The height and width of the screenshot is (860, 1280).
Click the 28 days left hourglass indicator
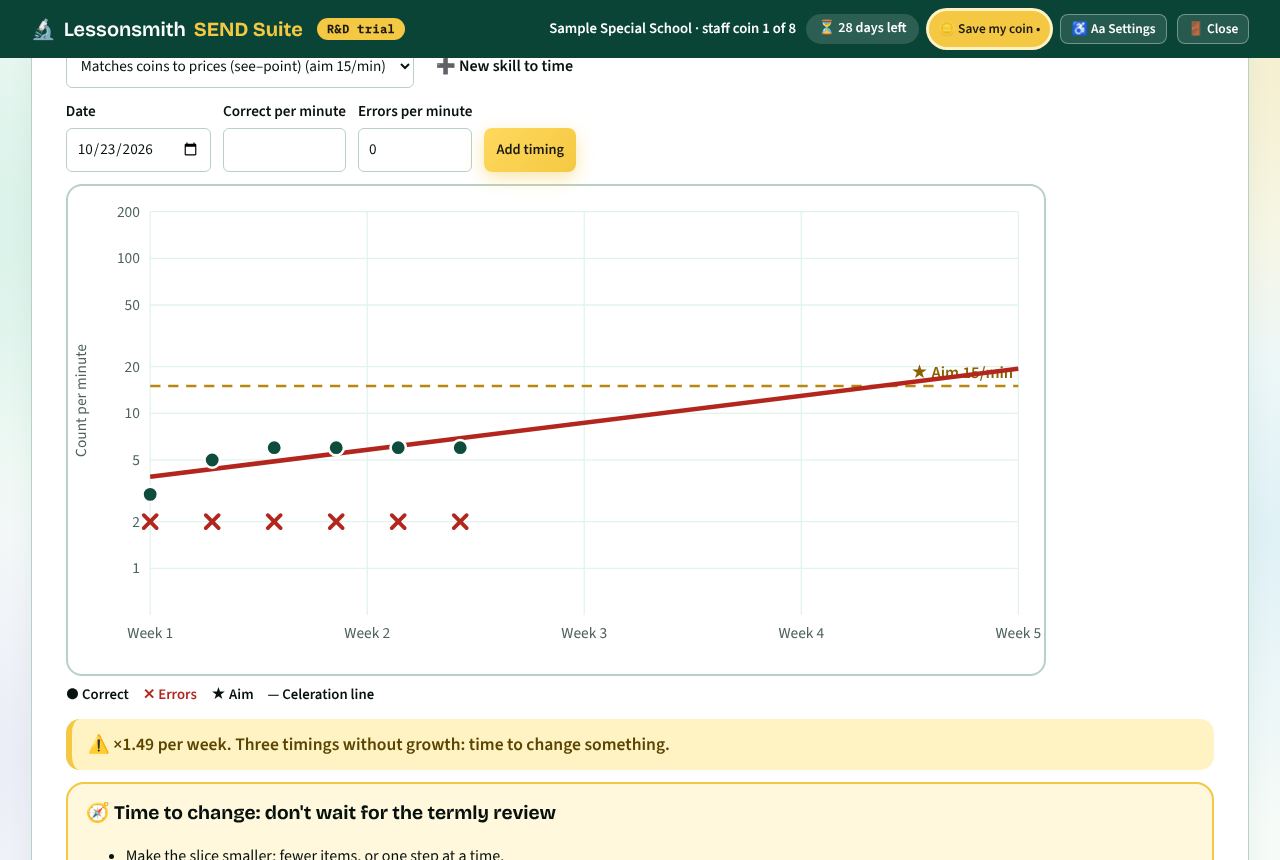click(862, 28)
